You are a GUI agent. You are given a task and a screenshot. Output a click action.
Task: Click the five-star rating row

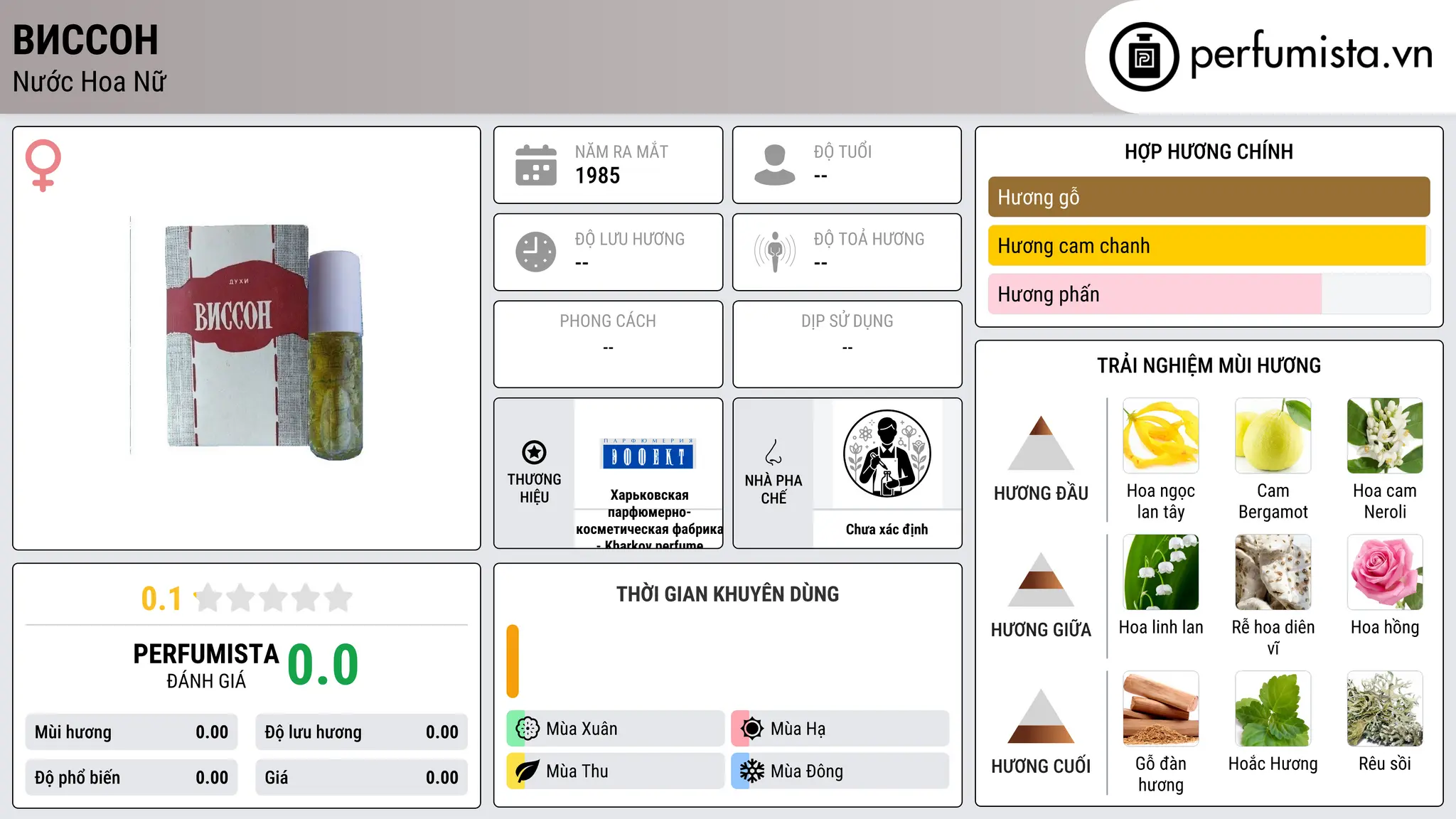point(274,598)
